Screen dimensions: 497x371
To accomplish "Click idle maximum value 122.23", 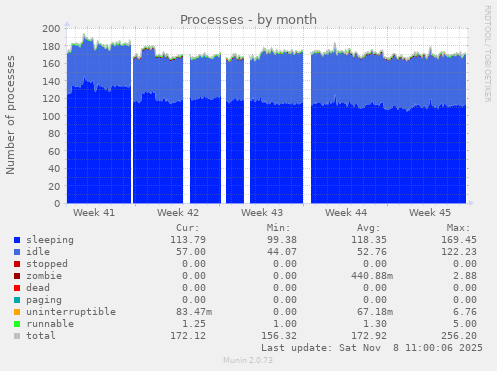I will point(459,252).
